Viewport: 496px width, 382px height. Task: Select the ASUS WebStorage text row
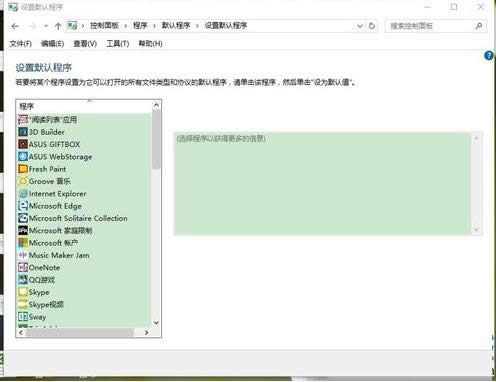[60, 157]
